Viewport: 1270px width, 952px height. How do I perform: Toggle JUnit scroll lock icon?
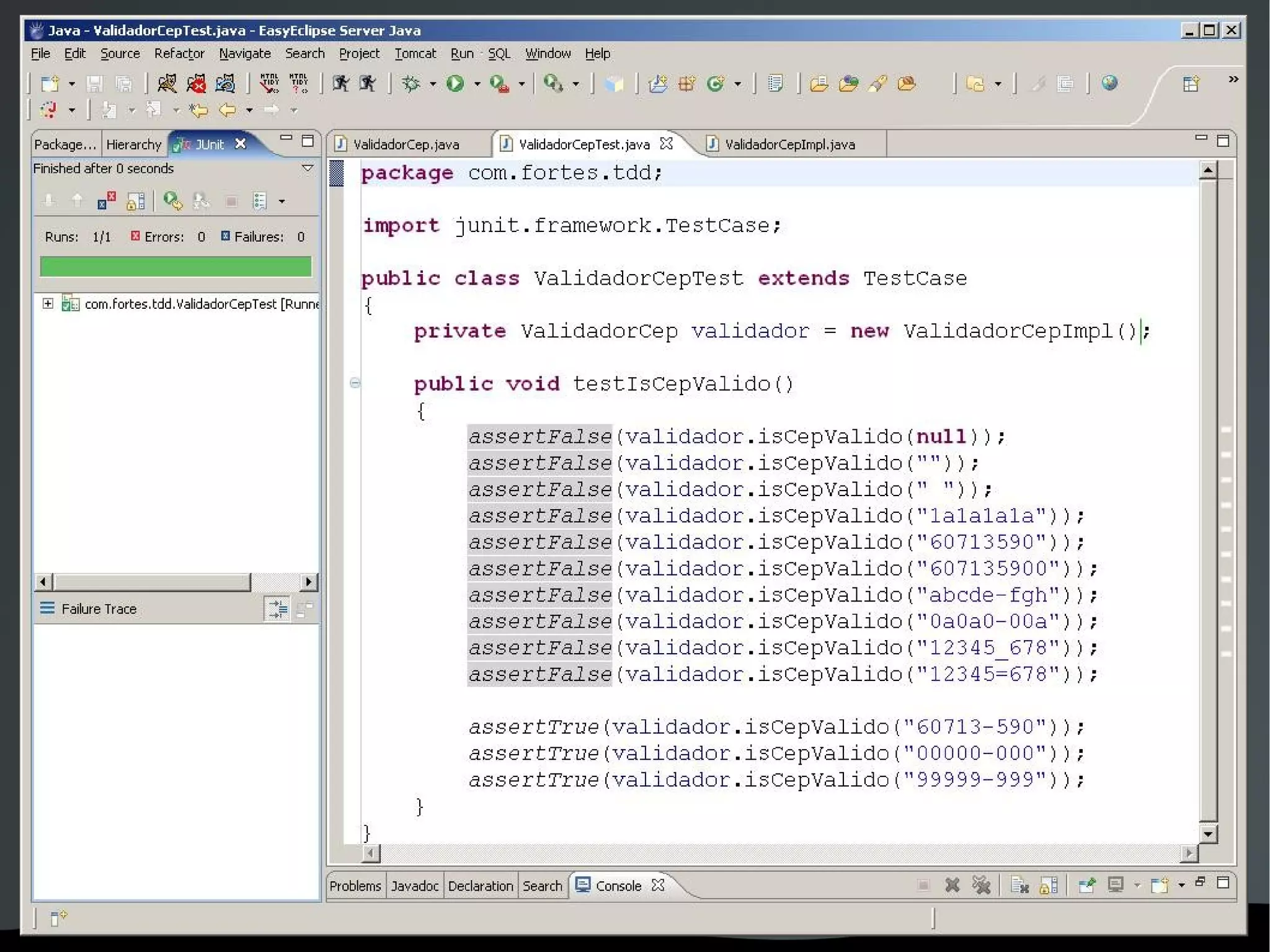click(x=135, y=201)
